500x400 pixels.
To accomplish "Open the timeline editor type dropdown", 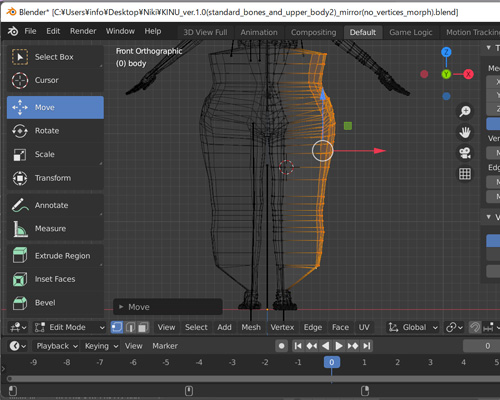I will click(x=18, y=346).
